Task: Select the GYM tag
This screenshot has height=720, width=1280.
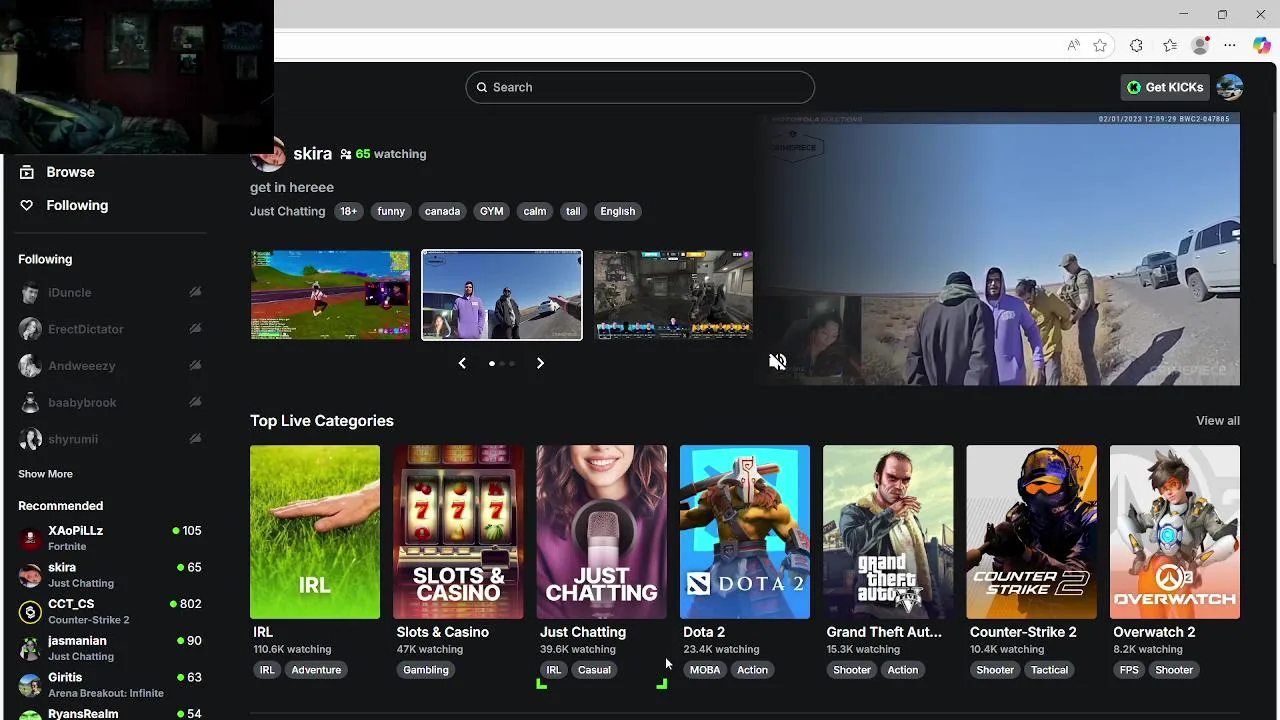Action: 491,211
